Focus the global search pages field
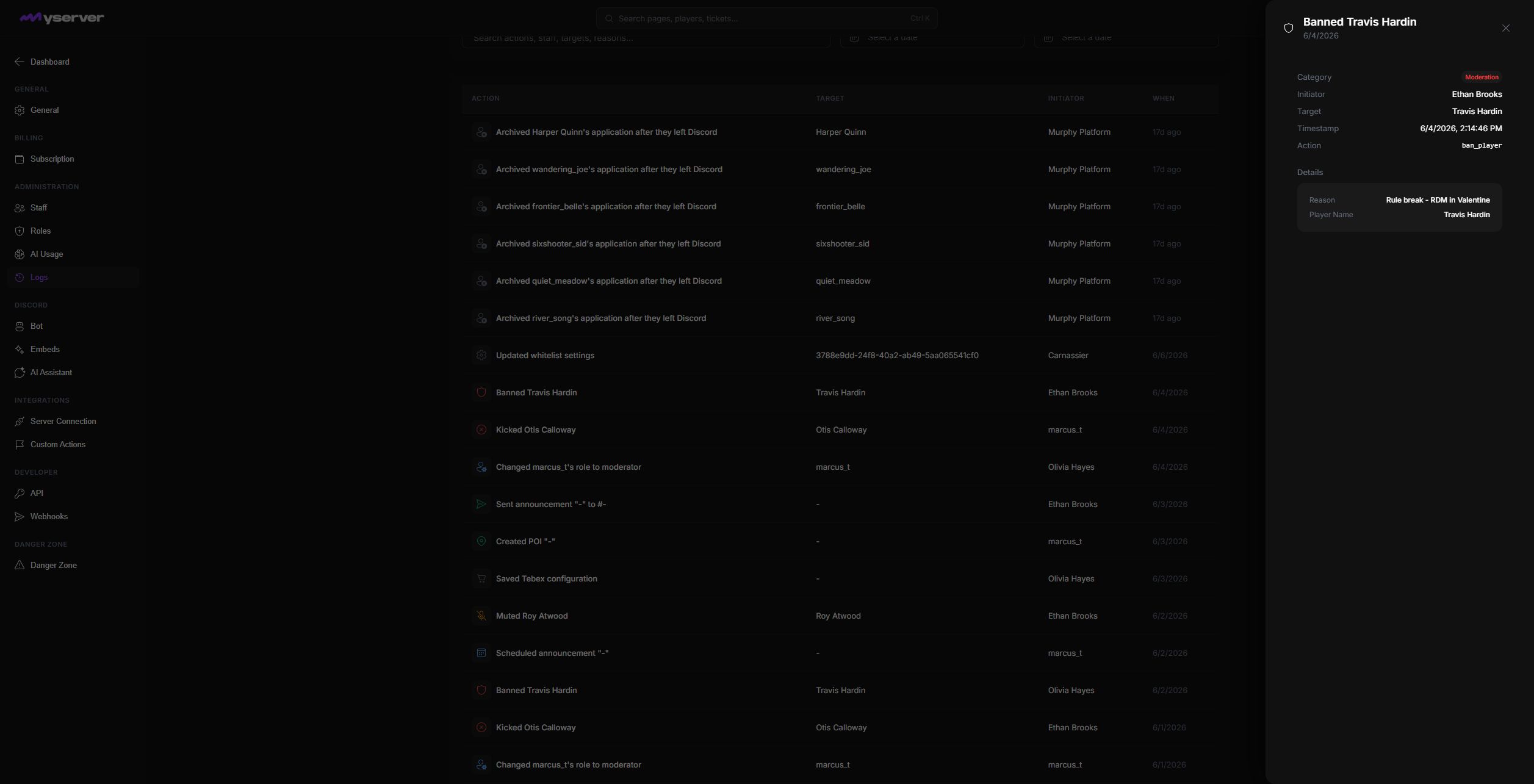The height and width of the screenshot is (784, 1534). (766, 18)
